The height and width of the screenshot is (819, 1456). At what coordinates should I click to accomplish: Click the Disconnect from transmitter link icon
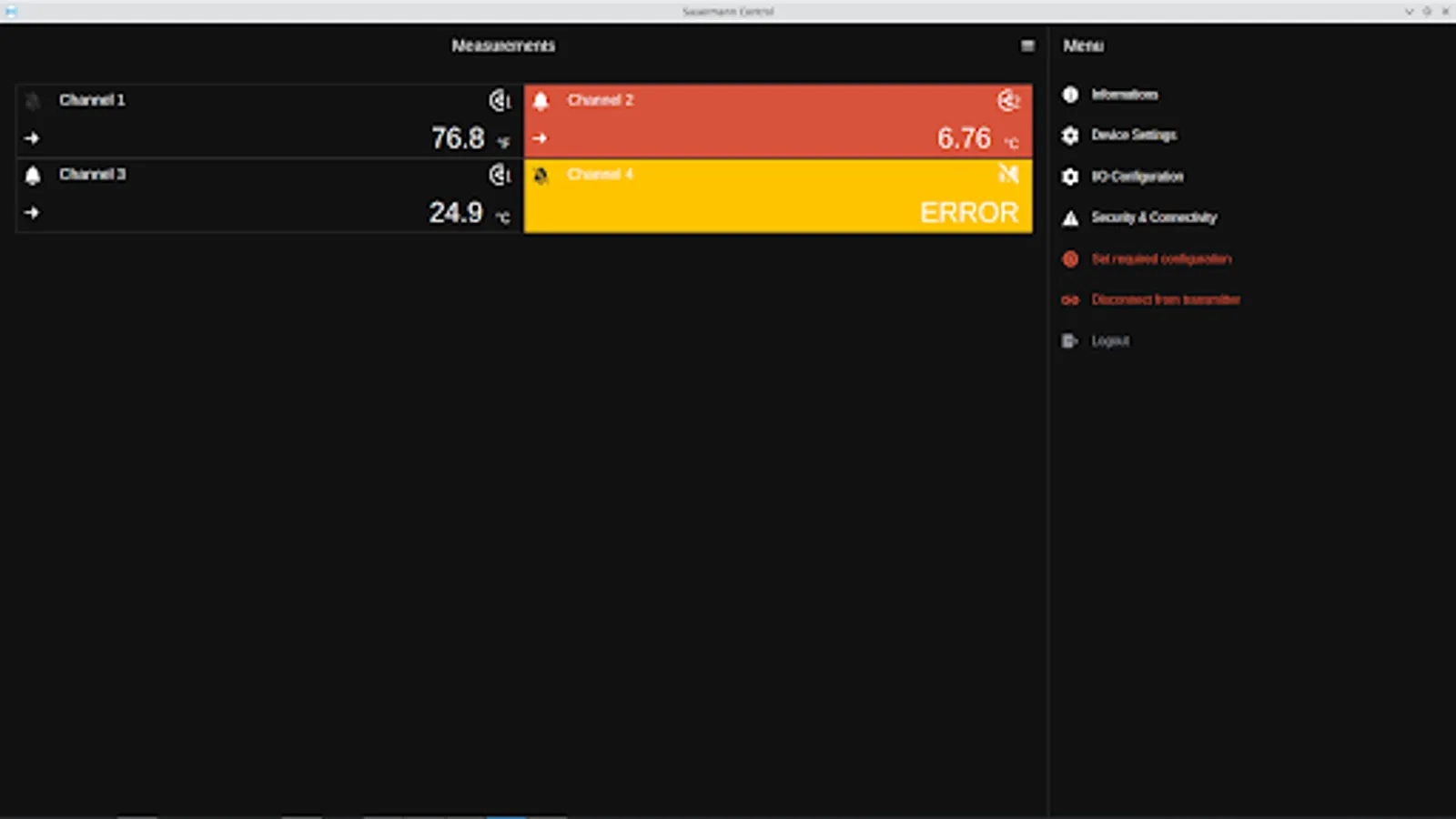point(1070,300)
